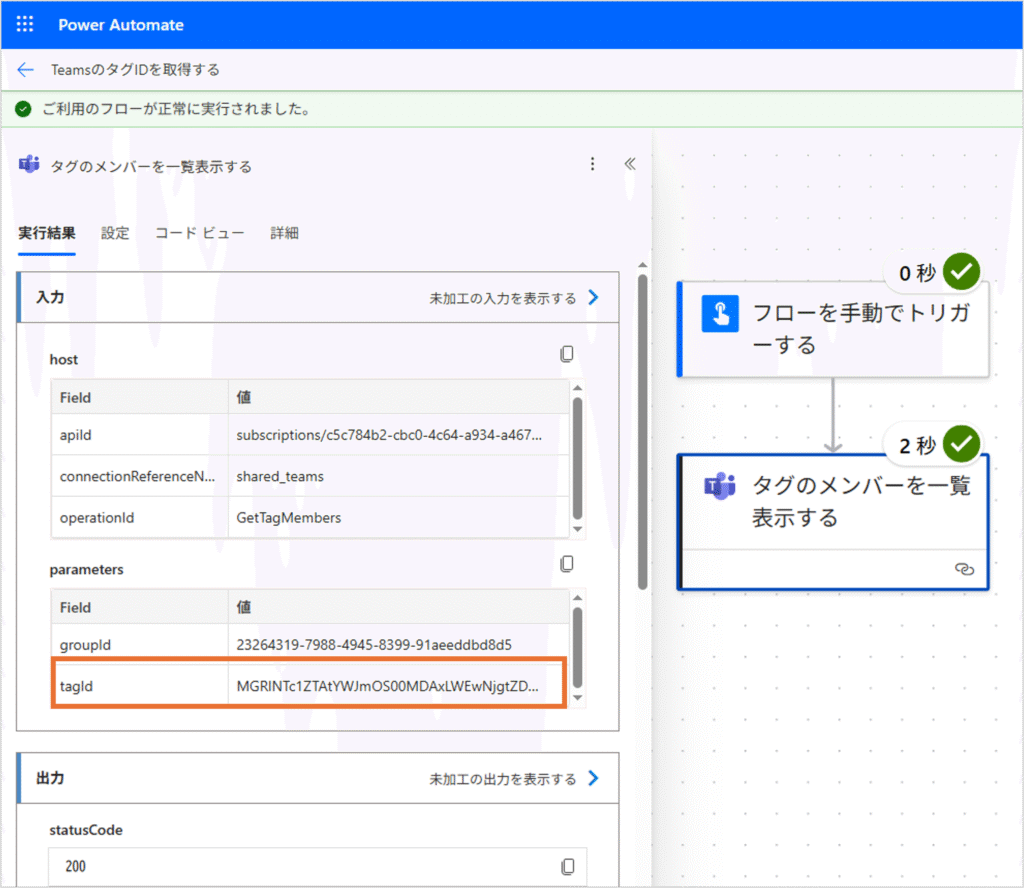Select the apiId value cell
Image resolution: width=1024 pixels, height=888 pixels.
[x=398, y=435]
